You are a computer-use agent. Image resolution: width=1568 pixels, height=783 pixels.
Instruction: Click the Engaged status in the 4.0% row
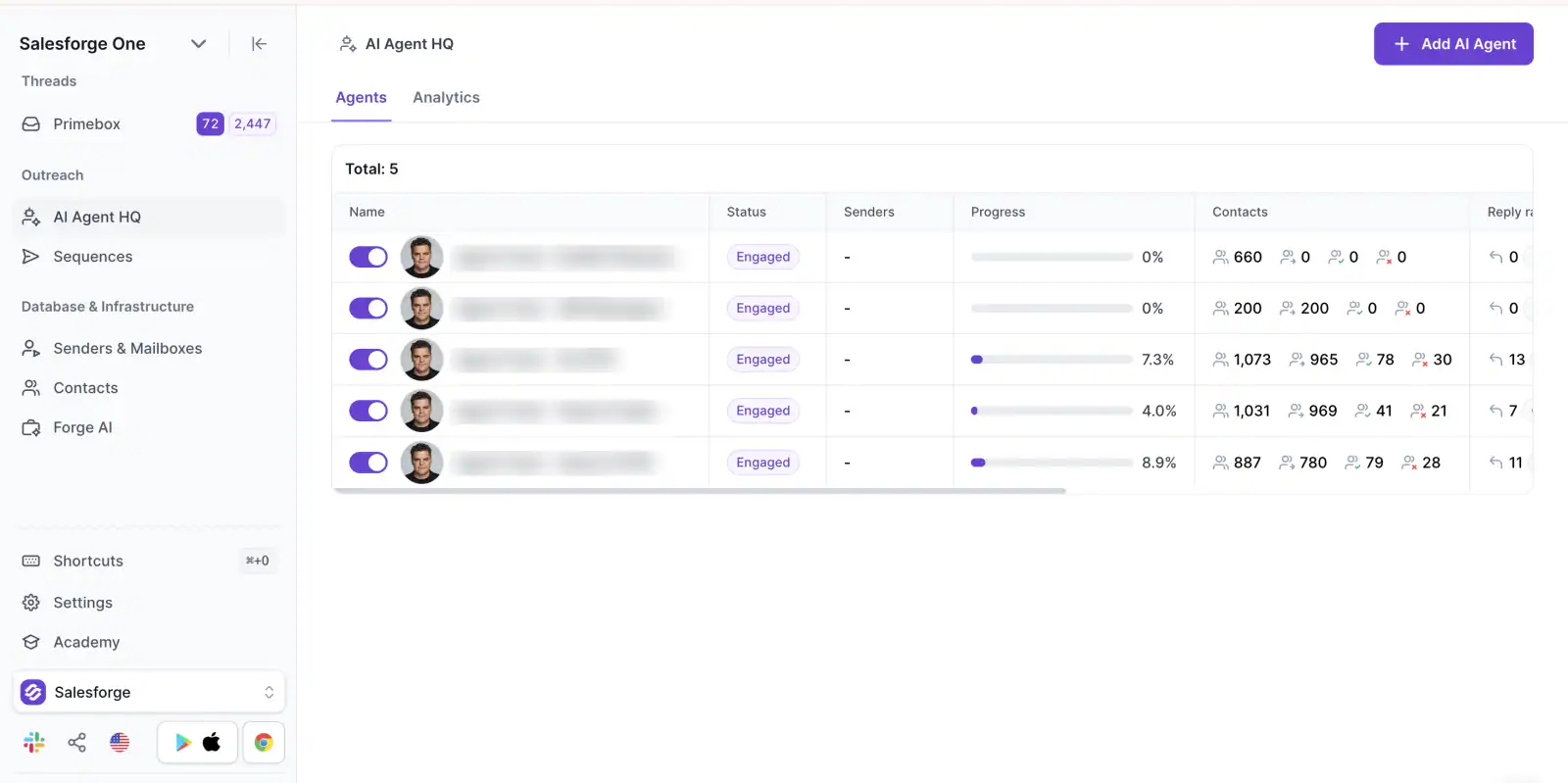pos(762,412)
